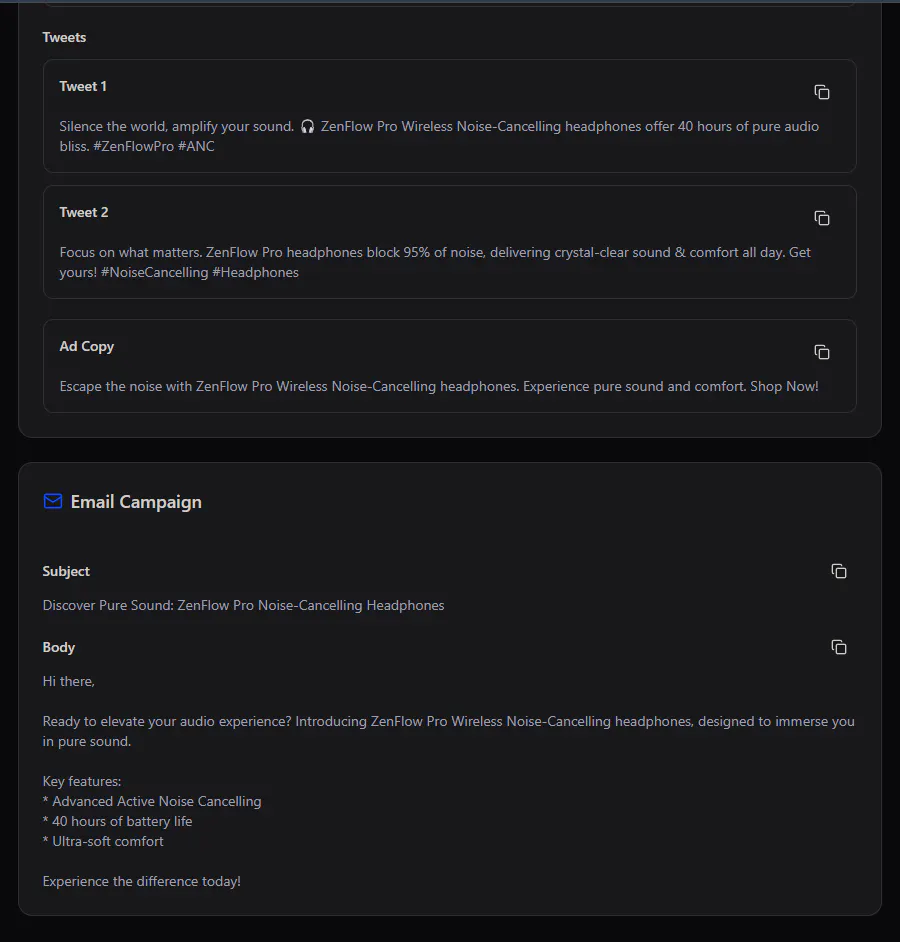The width and height of the screenshot is (900, 942).
Task: Click the Tweet 2 card title
Action: click(x=84, y=212)
